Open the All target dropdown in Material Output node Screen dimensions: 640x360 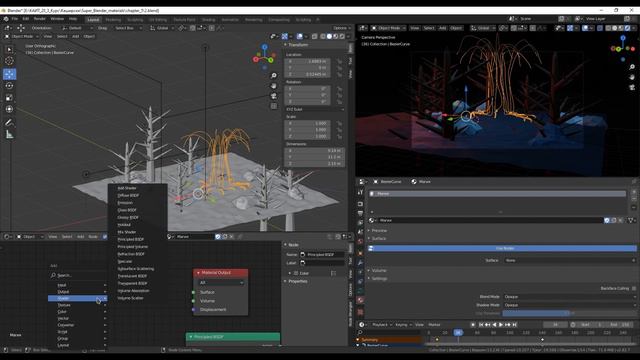[x=221, y=282]
